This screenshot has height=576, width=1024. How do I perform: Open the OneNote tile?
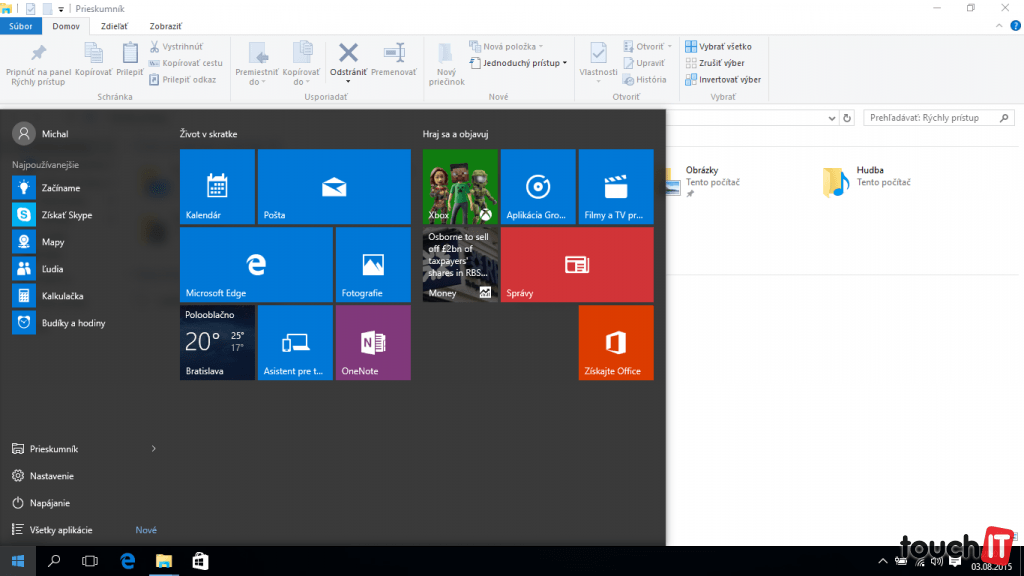point(373,342)
